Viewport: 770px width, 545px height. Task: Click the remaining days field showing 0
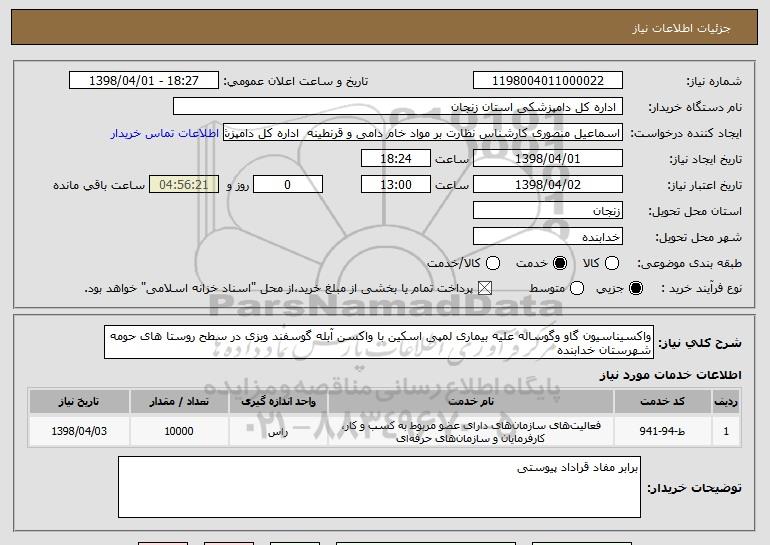pos(288,185)
